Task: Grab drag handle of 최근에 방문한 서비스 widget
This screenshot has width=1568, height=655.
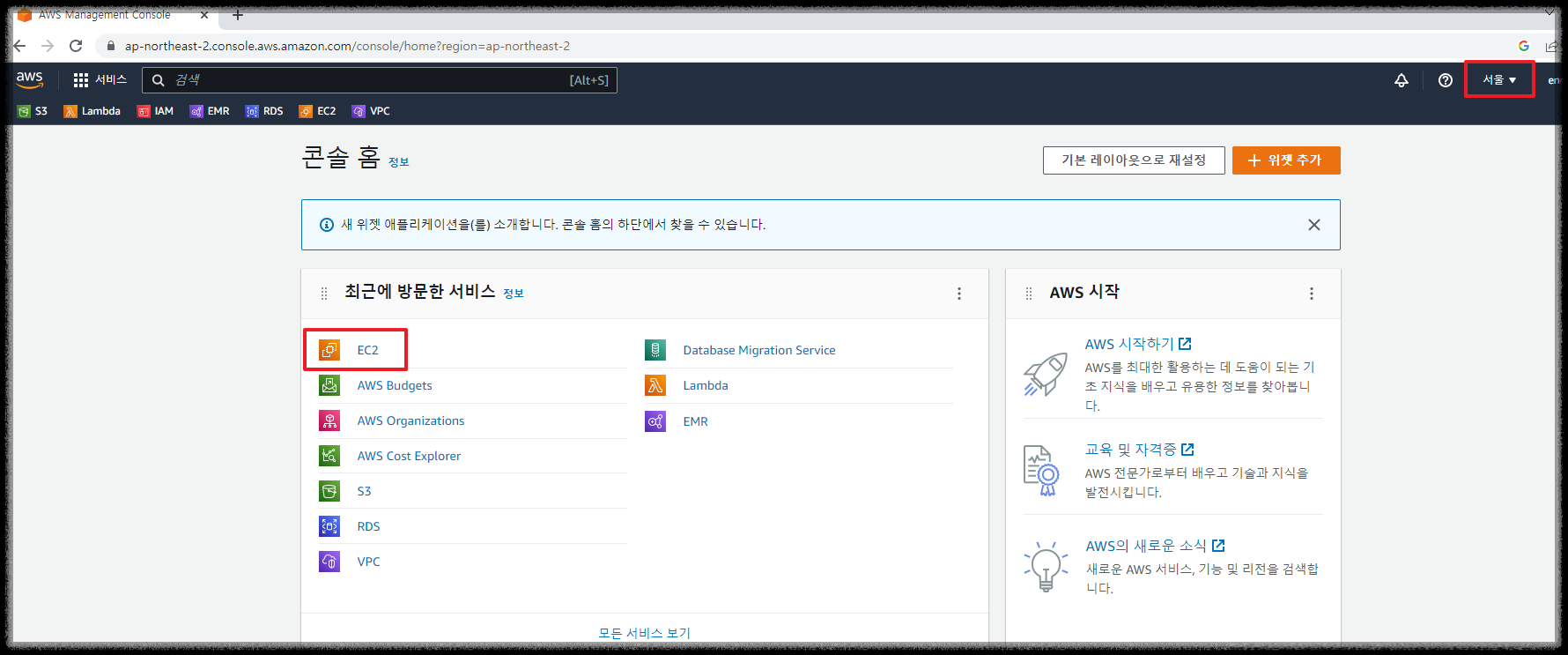Action: 324,294
